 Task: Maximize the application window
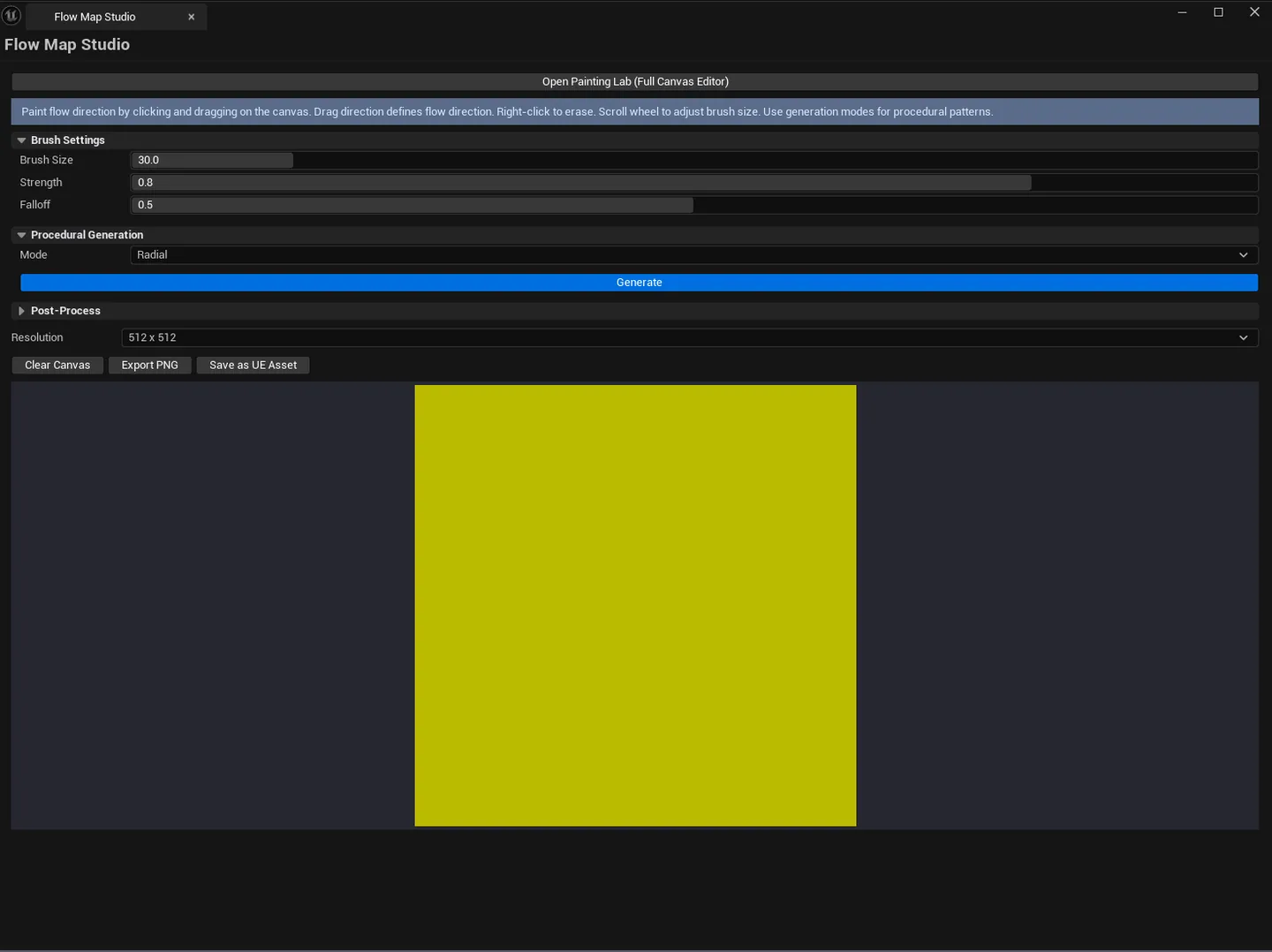pos(1218,12)
